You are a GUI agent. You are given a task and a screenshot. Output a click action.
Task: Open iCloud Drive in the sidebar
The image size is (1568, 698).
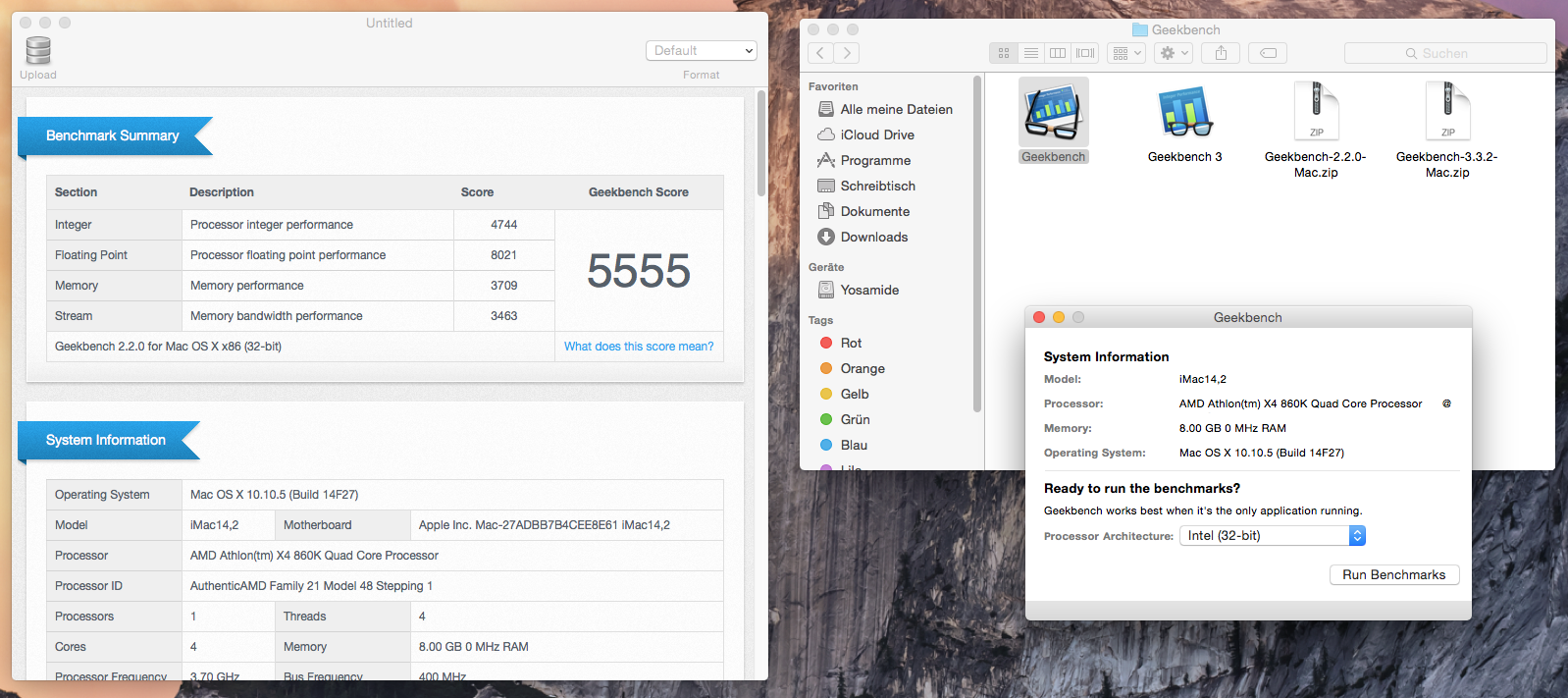[876, 134]
